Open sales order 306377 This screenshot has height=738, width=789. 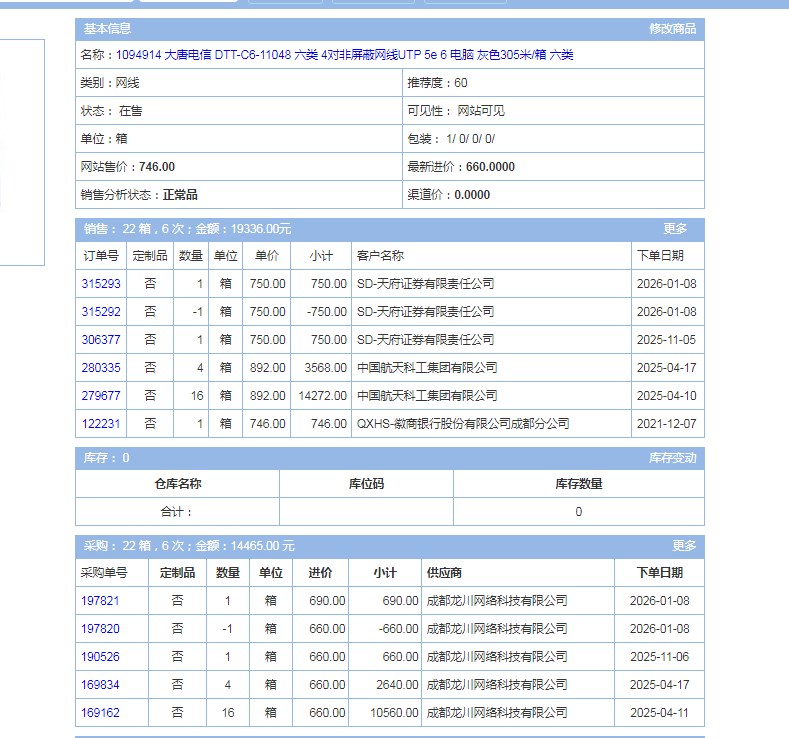(x=101, y=340)
